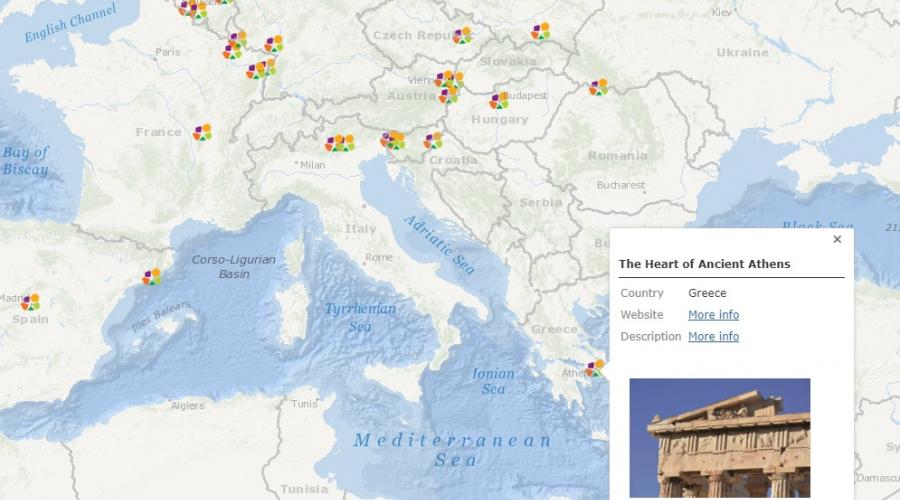Click the marker at the top left
The image size is (900, 500).
coord(193,9)
